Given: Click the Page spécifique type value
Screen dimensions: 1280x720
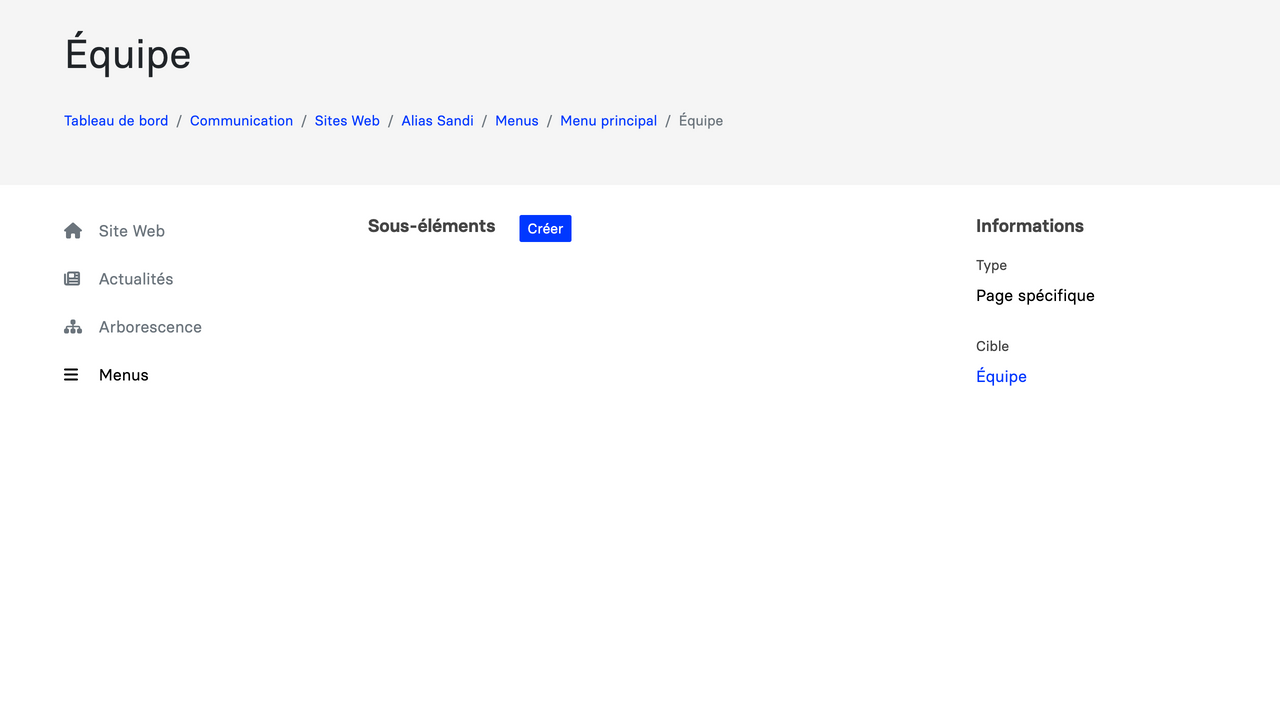Looking at the screenshot, I should click(1035, 296).
